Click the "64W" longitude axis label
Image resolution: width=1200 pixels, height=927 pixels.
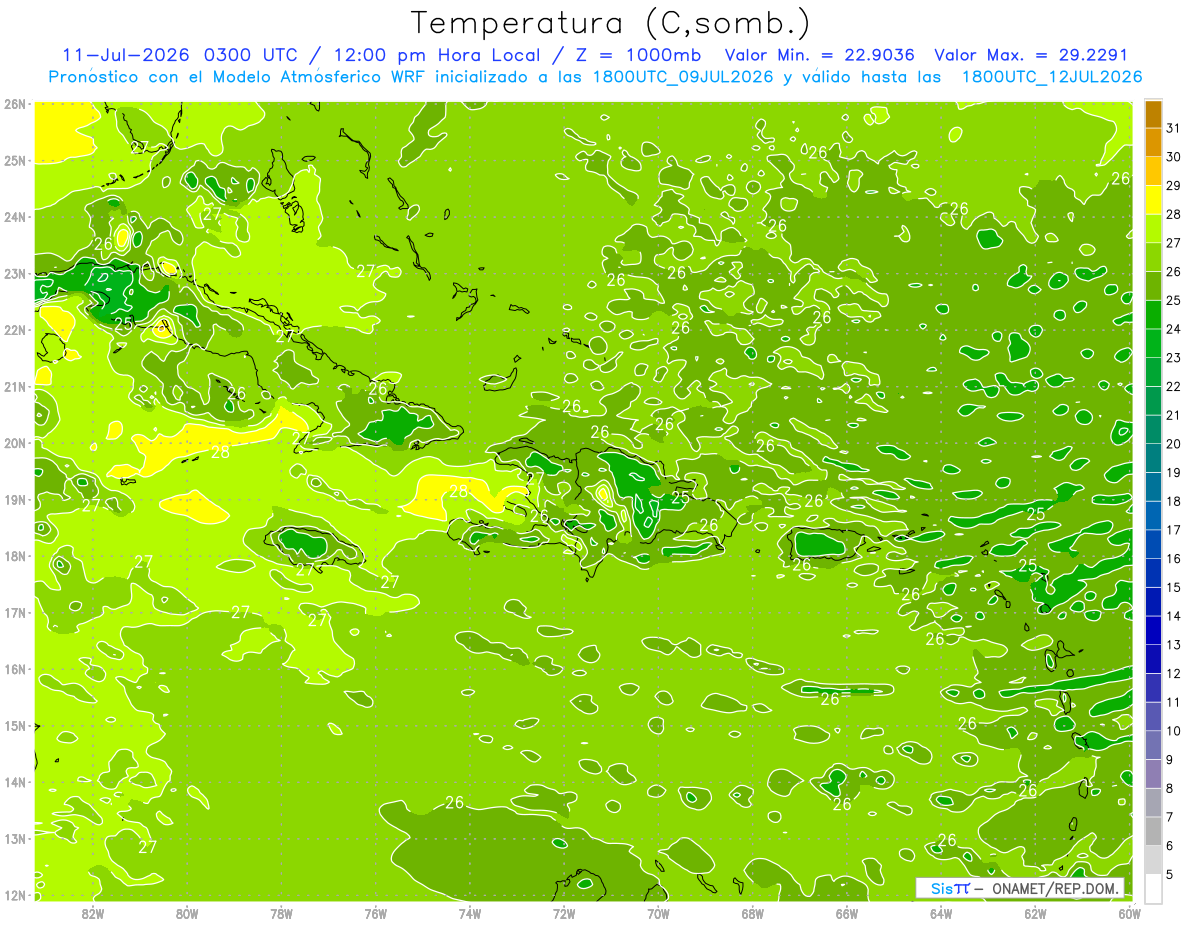click(x=940, y=913)
